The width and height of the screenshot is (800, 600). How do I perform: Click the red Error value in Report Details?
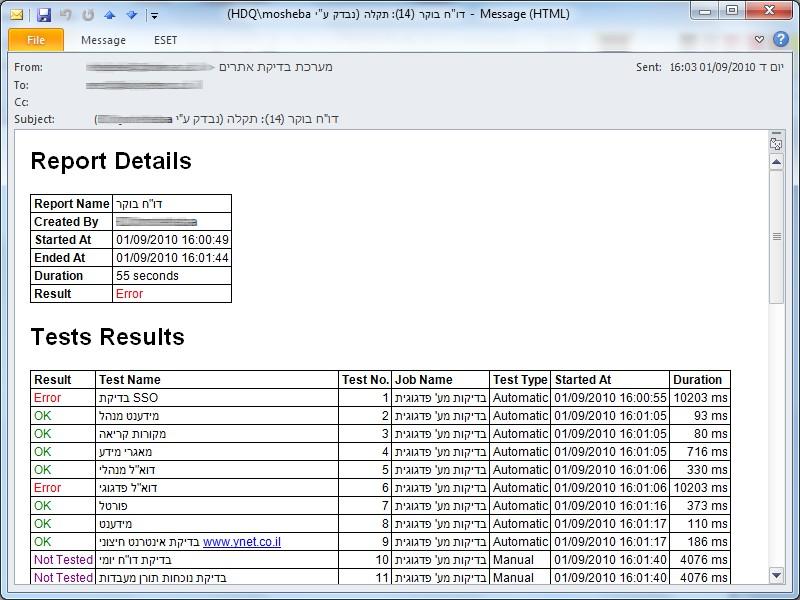(130, 294)
